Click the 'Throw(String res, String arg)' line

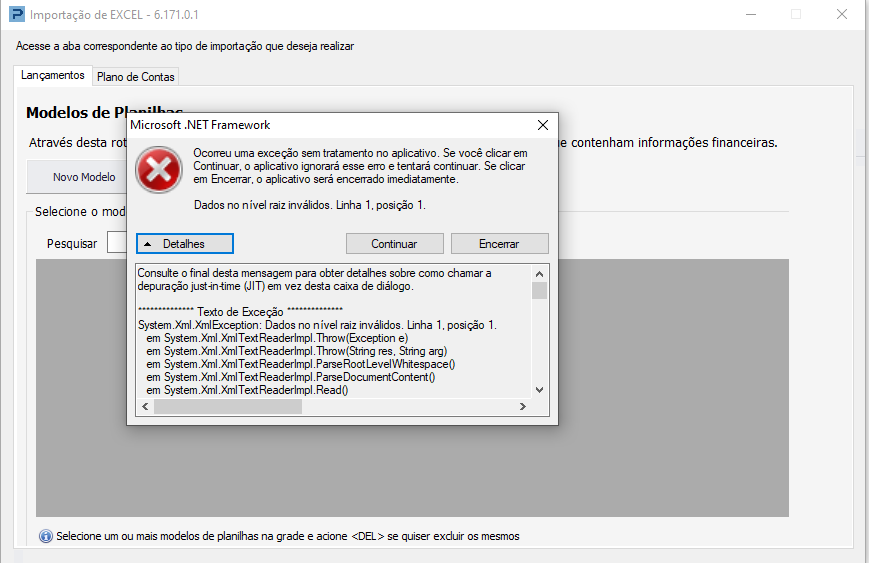[x=297, y=351]
